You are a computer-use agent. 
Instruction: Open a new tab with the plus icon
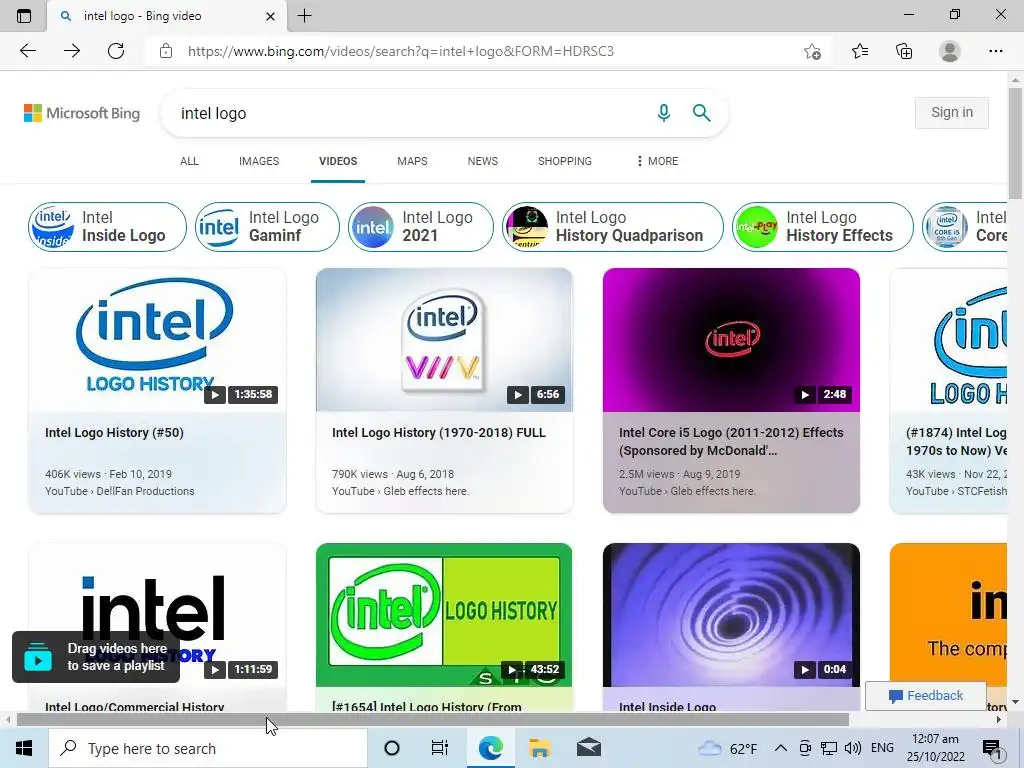(304, 16)
